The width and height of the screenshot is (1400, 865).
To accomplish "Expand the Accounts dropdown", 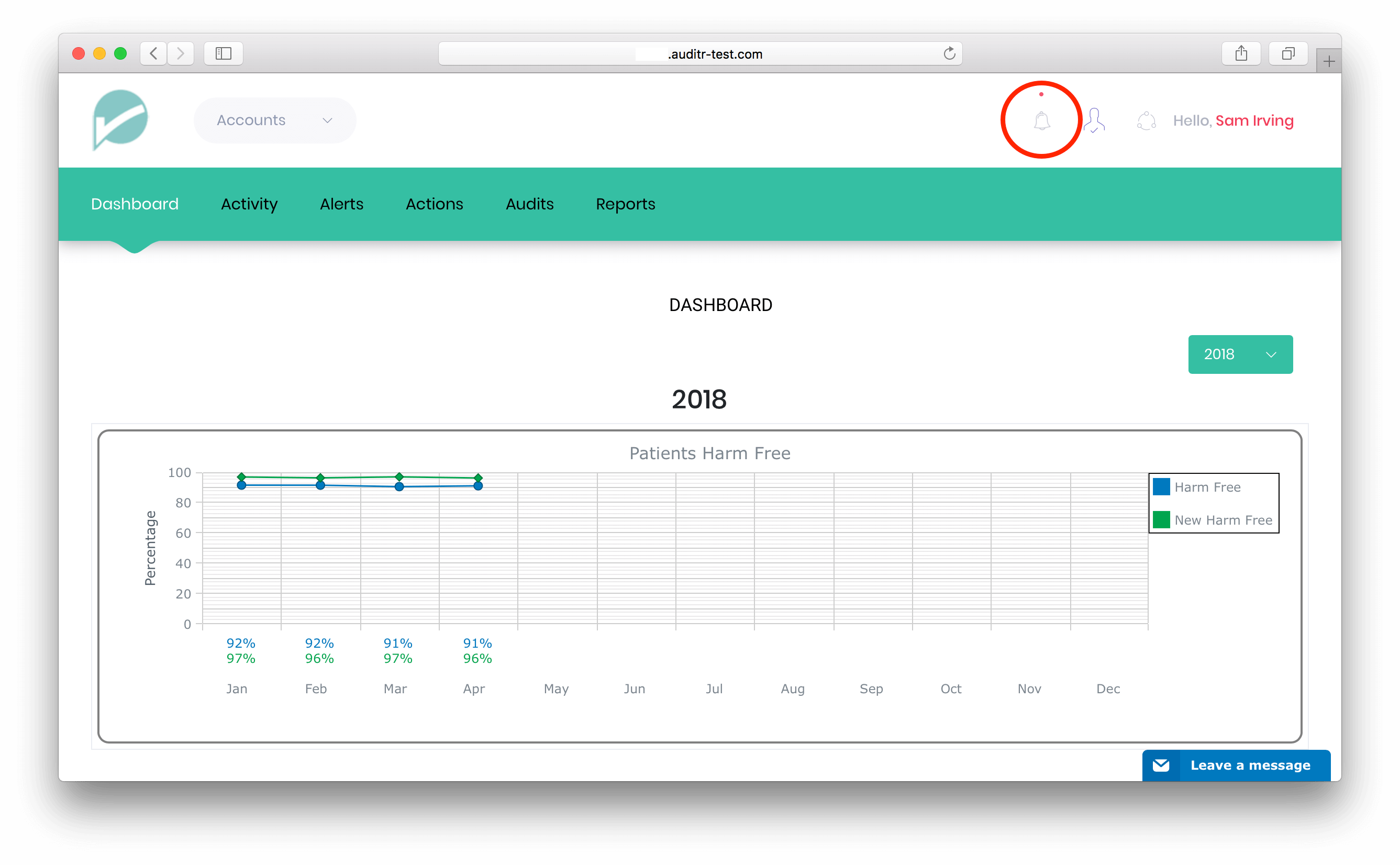I will coord(274,120).
